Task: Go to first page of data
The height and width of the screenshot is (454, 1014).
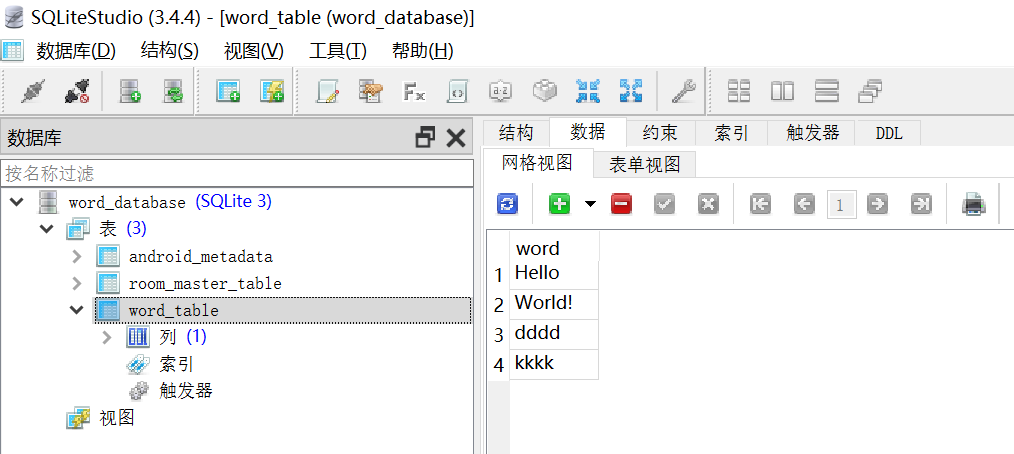Action: 760,204
